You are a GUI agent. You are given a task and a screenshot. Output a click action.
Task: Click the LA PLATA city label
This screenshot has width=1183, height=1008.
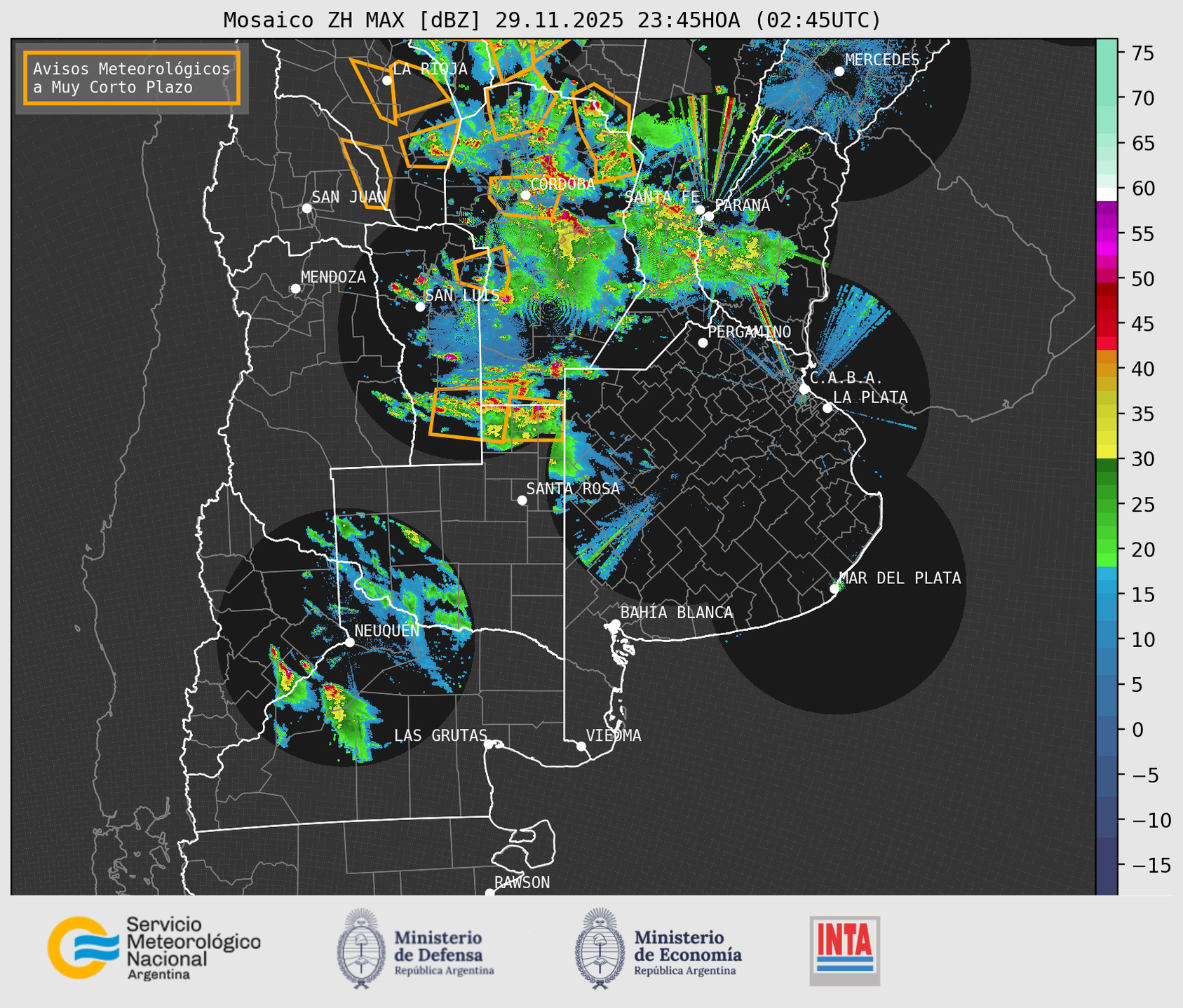(870, 397)
